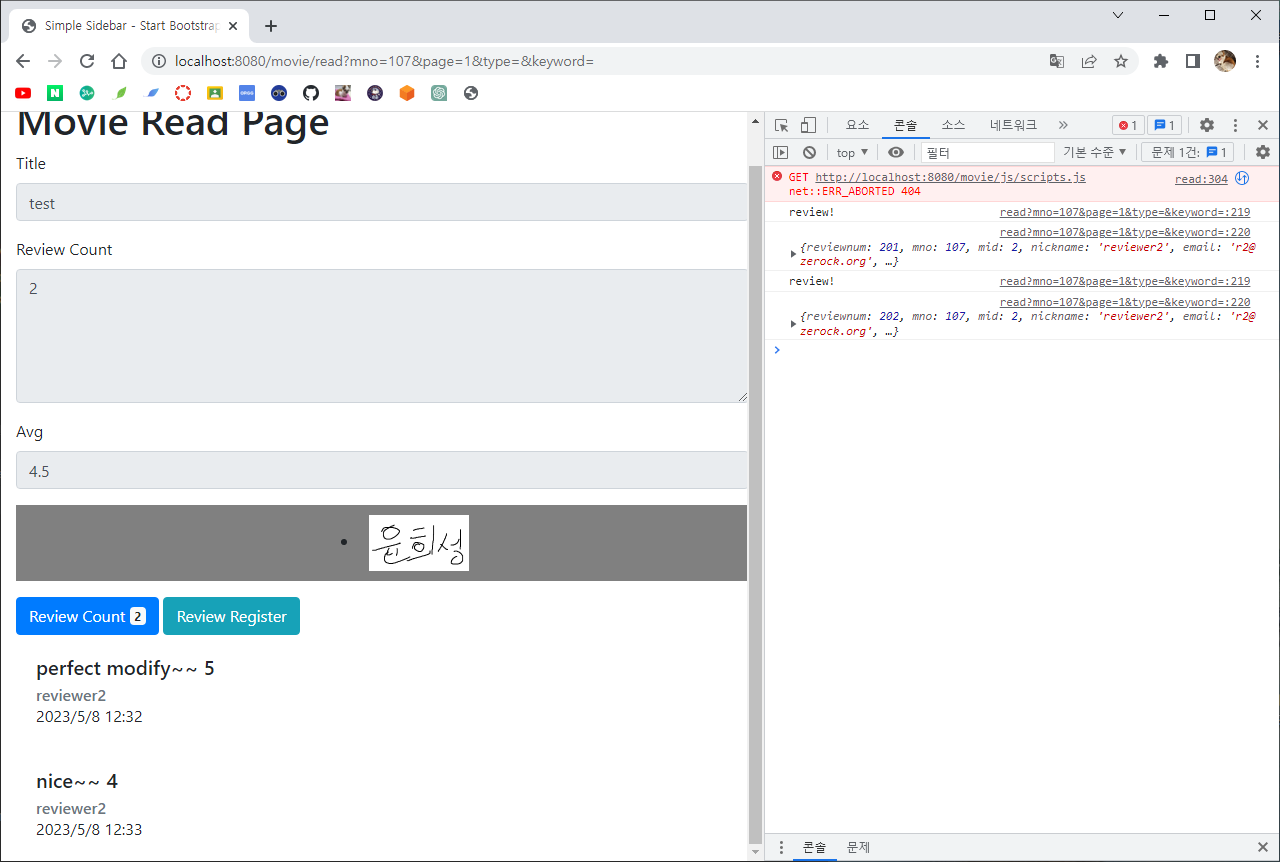Open the failed scripts.js URL link
This screenshot has height=862, width=1280.
click(x=950, y=177)
